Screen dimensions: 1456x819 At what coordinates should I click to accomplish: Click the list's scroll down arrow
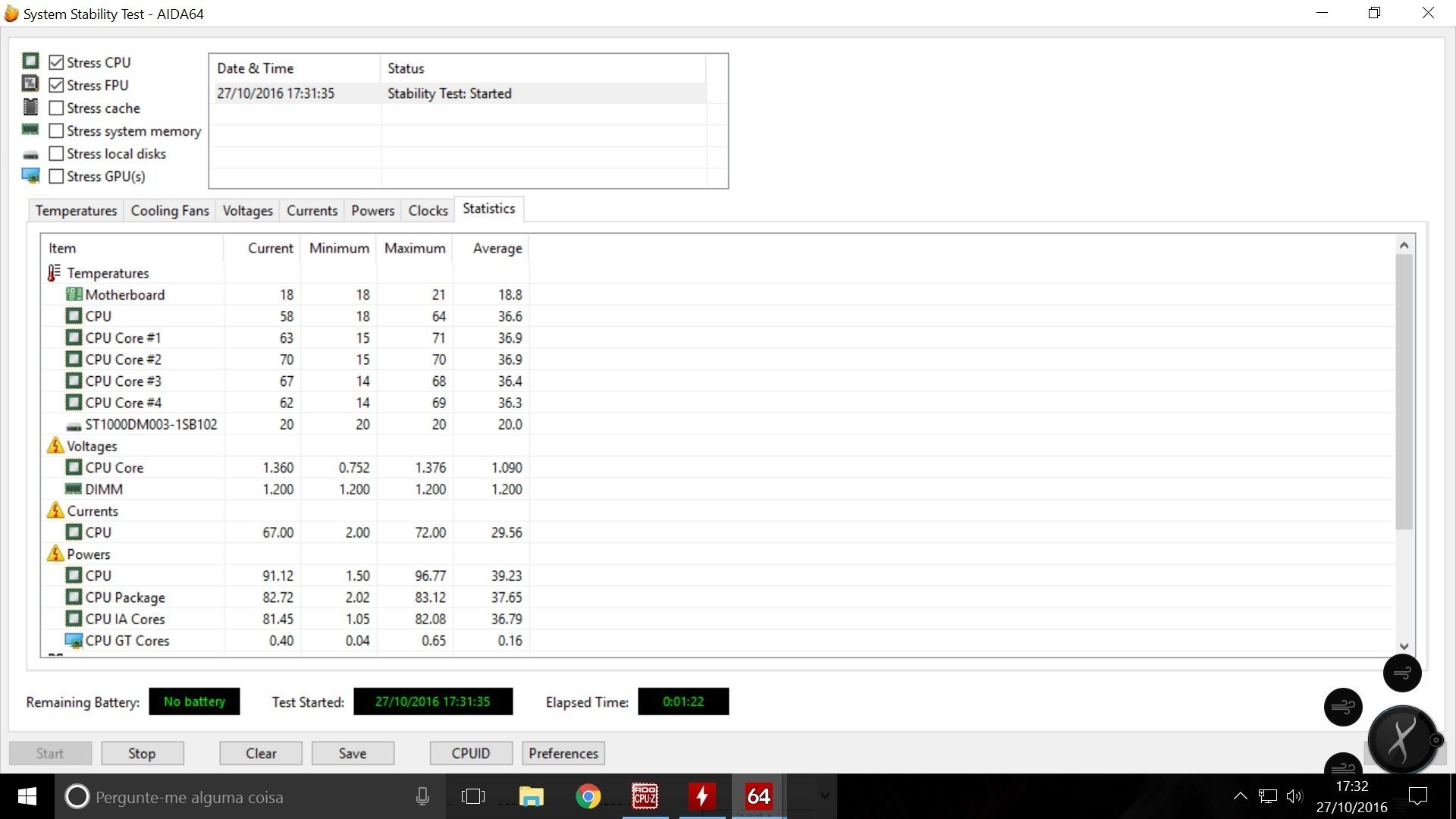1404,646
